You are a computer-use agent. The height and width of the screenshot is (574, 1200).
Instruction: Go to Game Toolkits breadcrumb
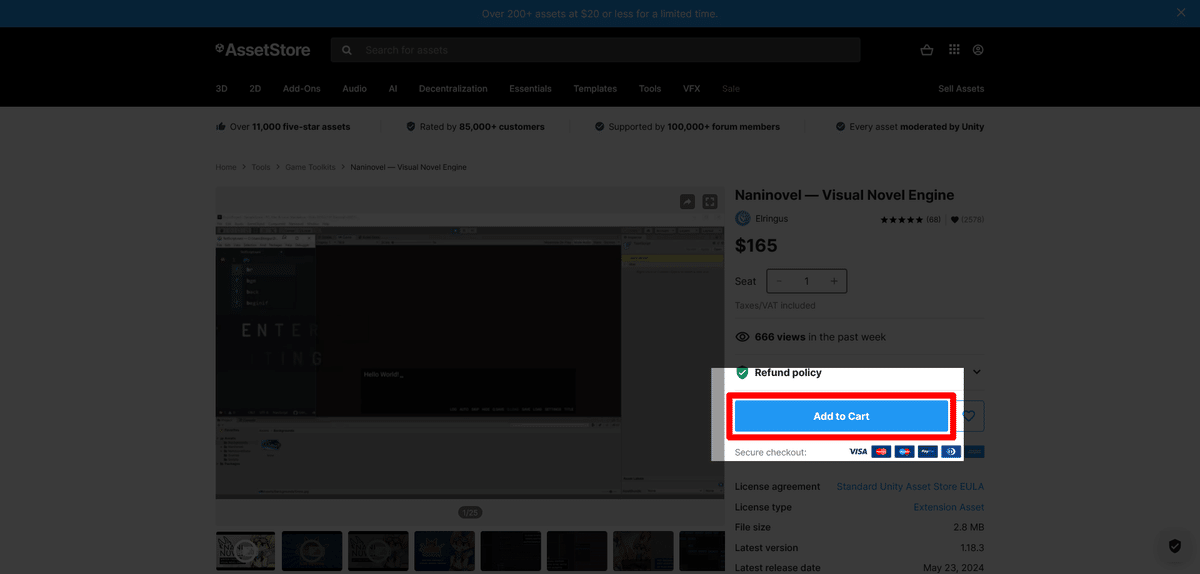(310, 167)
